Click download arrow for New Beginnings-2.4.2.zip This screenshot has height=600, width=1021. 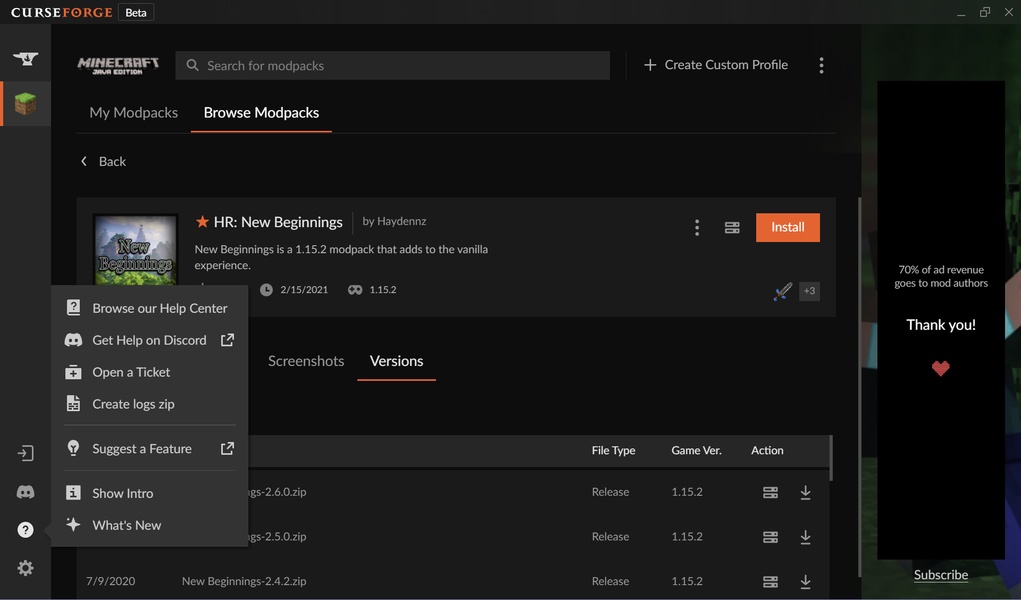pyautogui.click(x=805, y=581)
